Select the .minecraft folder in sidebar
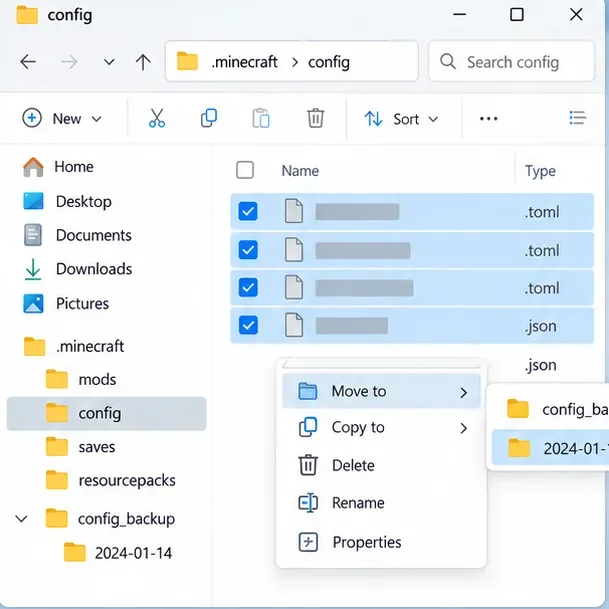The height and width of the screenshot is (609, 609). (x=74, y=346)
